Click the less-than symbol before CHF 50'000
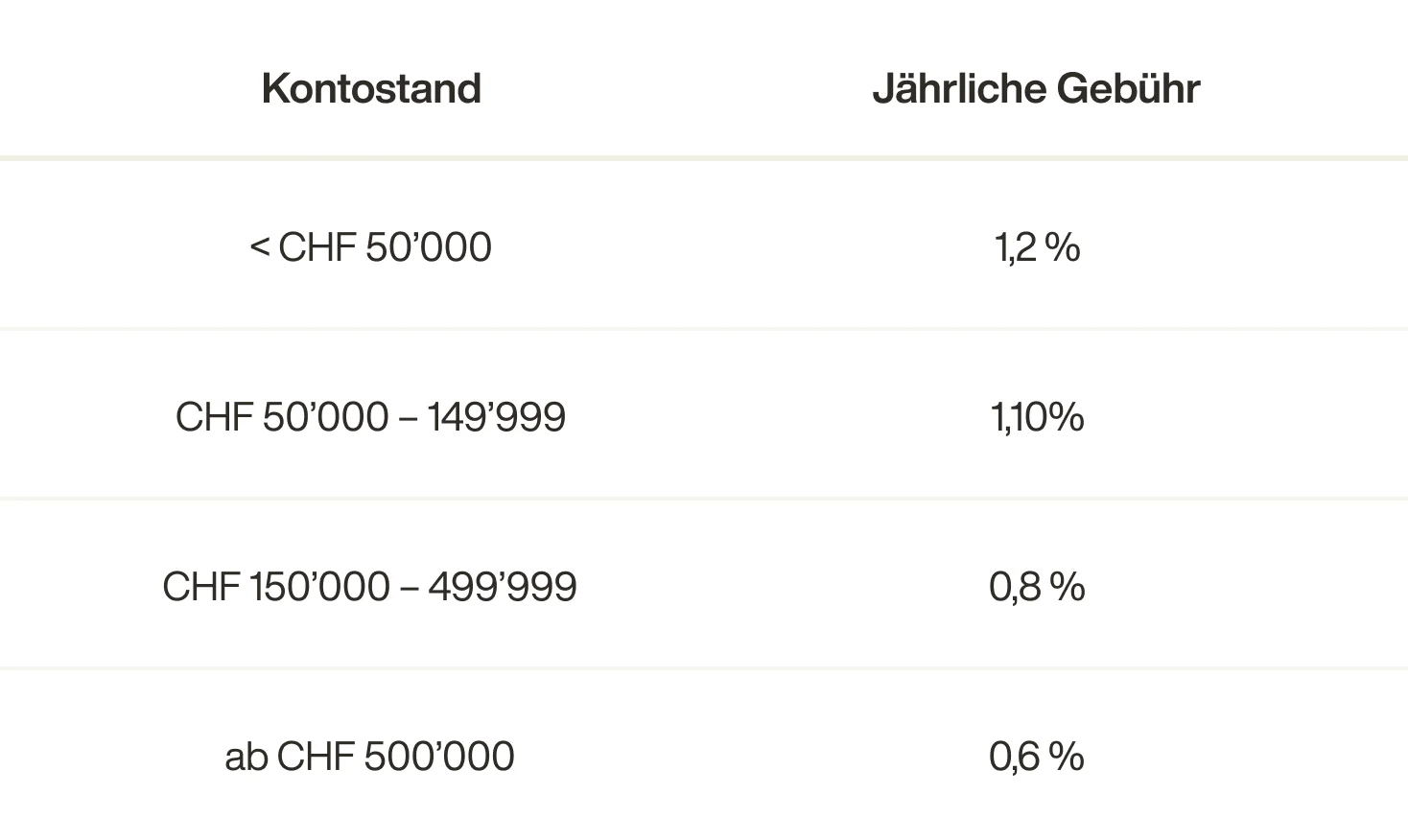1408x840 pixels. 259,247
